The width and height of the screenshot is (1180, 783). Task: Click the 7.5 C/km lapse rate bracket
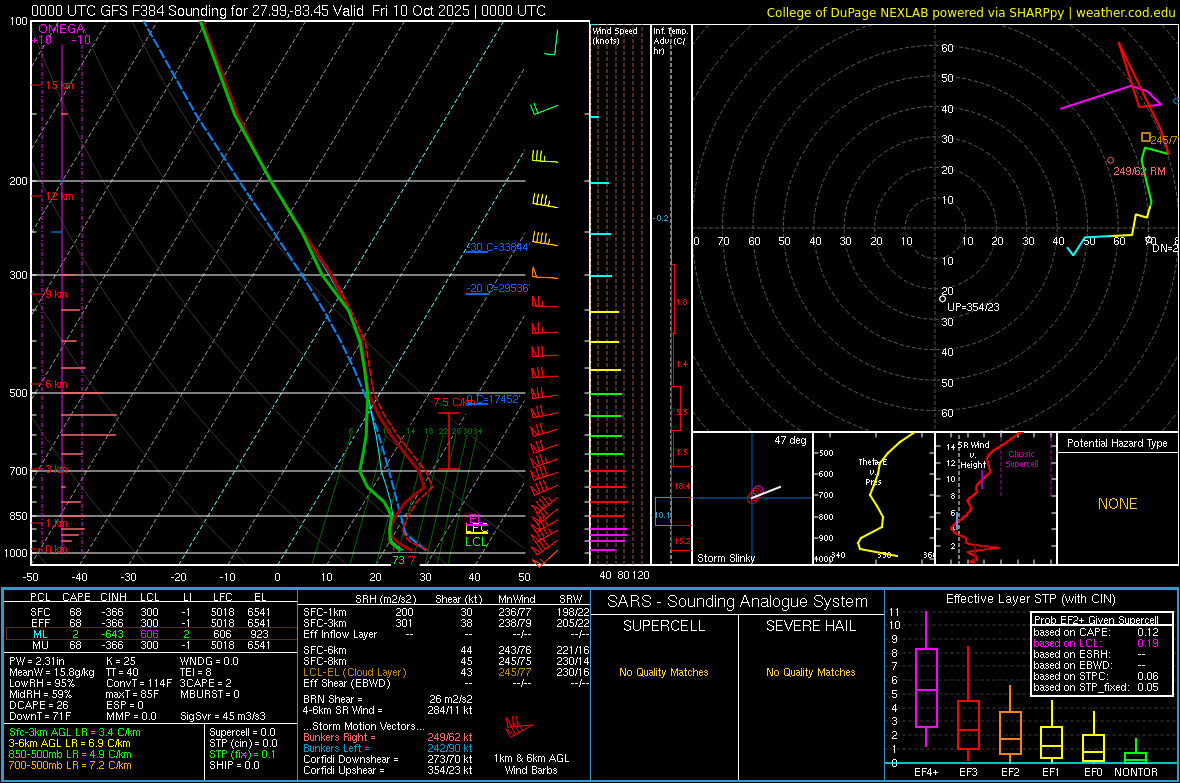click(x=449, y=441)
